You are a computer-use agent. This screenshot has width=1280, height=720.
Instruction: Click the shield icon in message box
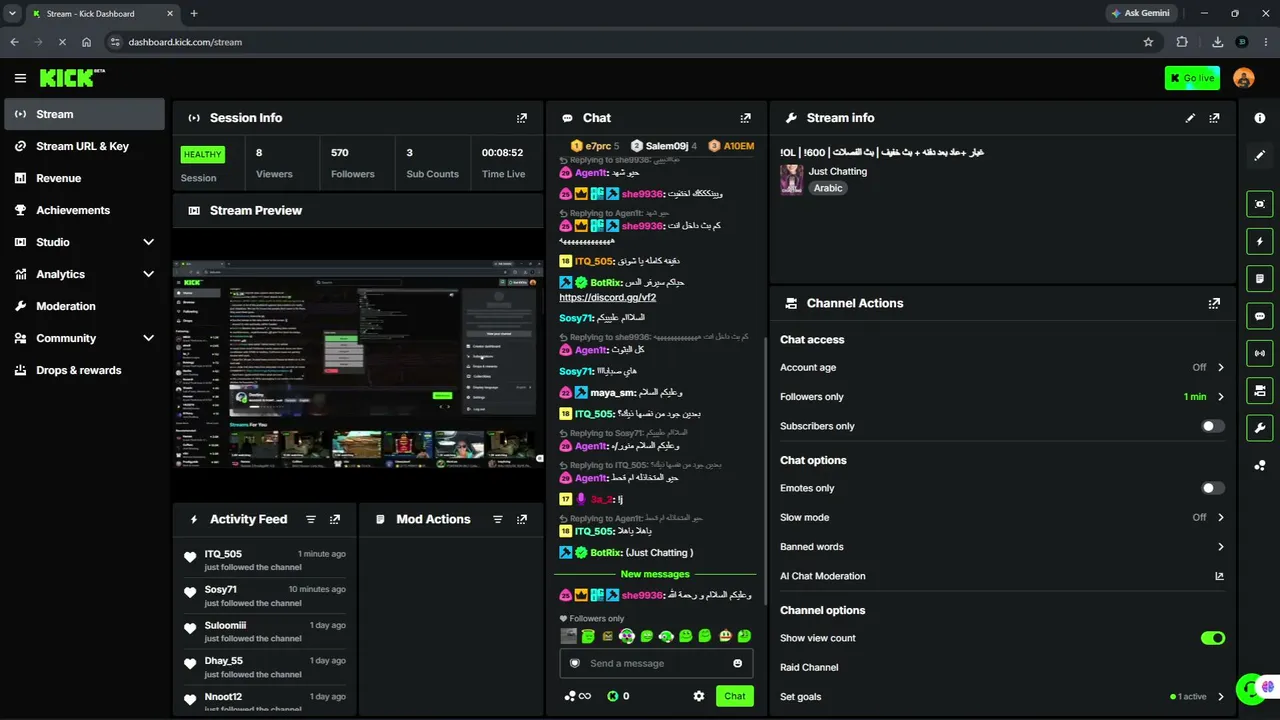[575, 663]
